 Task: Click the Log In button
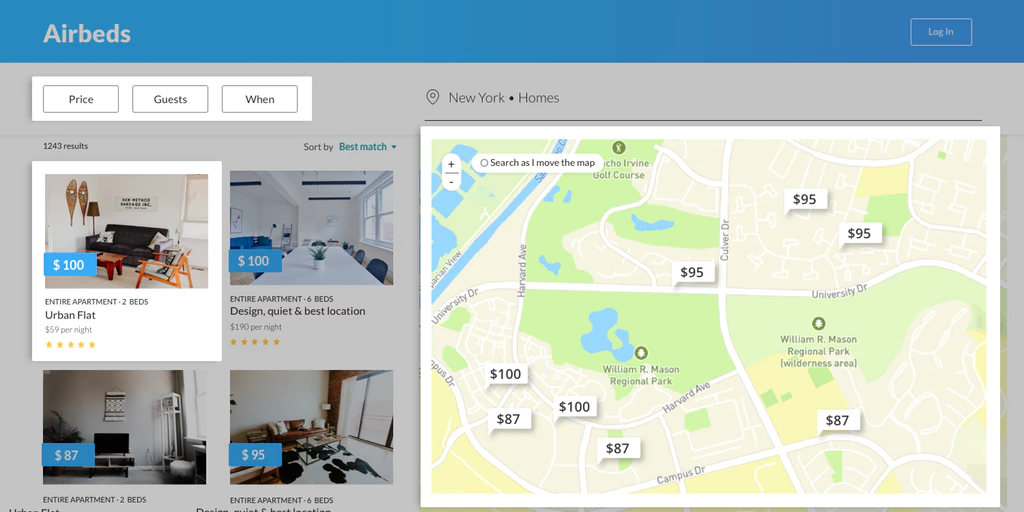[941, 32]
